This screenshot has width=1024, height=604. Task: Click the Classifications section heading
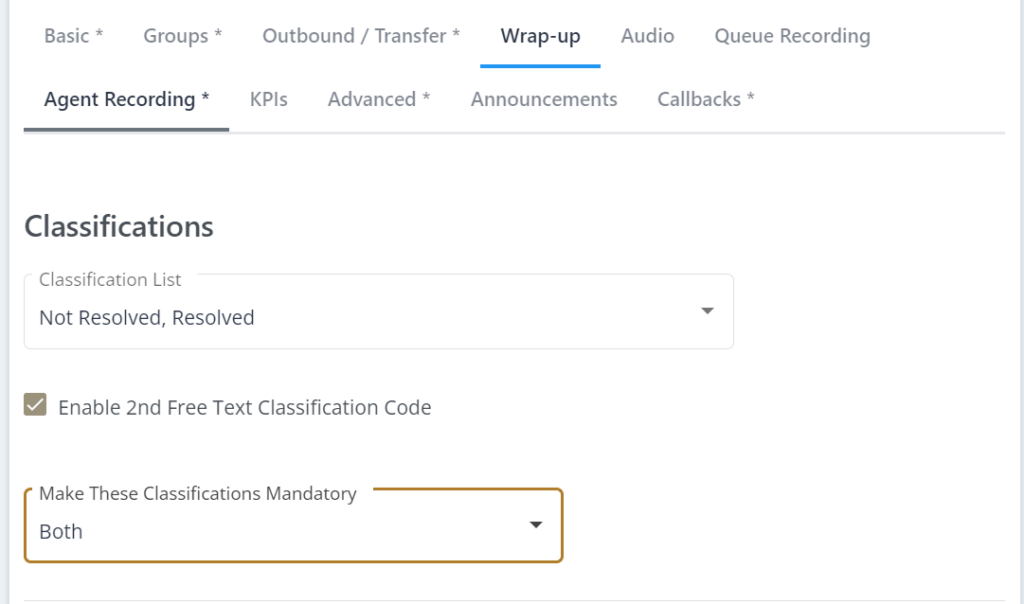coord(118,226)
